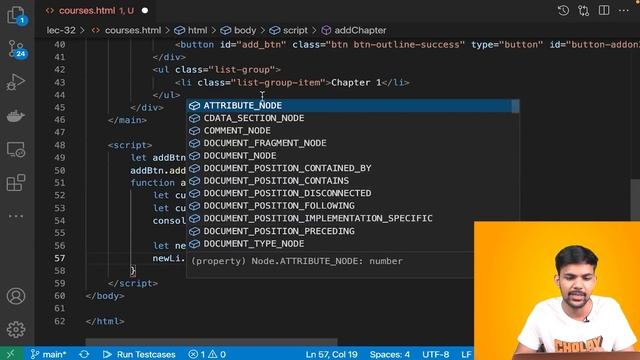Viewport: 640px width, 360px height.
Task: Select DOCUMENT_POSITION_PRECEDING suggestion
Action: point(331,231)
